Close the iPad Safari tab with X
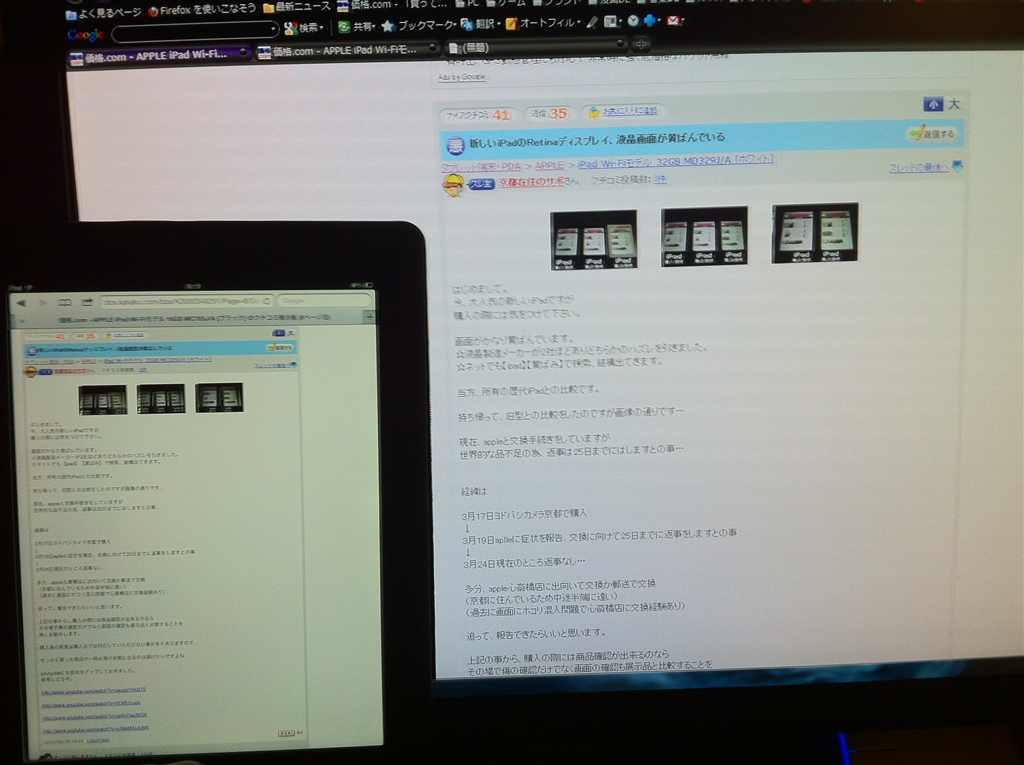Image resolution: width=1024 pixels, height=765 pixels. click(22, 321)
